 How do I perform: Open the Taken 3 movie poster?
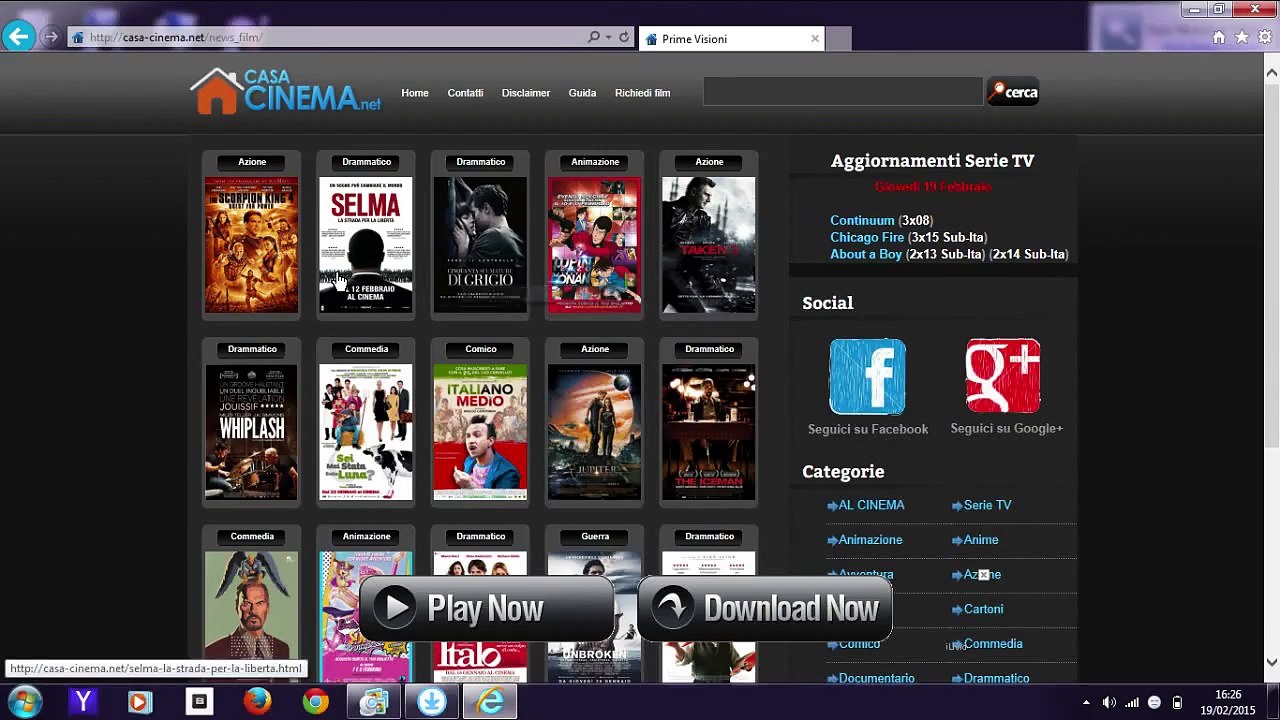point(709,245)
